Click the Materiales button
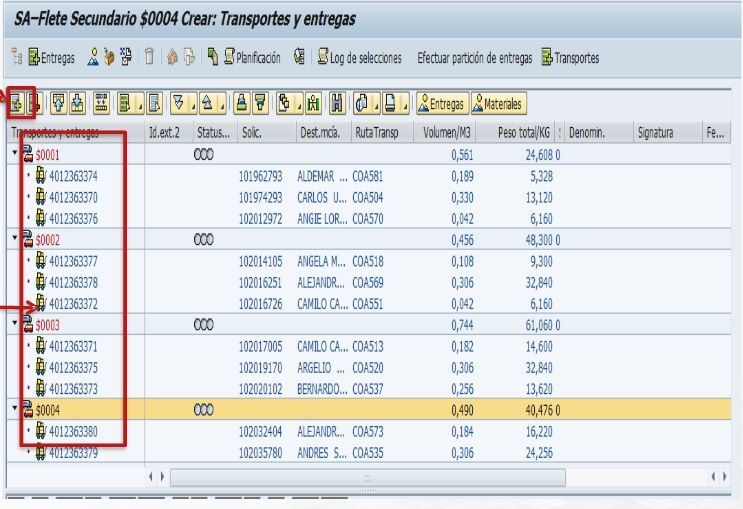This screenshot has height=509, width=743. (x=498, y=103)
